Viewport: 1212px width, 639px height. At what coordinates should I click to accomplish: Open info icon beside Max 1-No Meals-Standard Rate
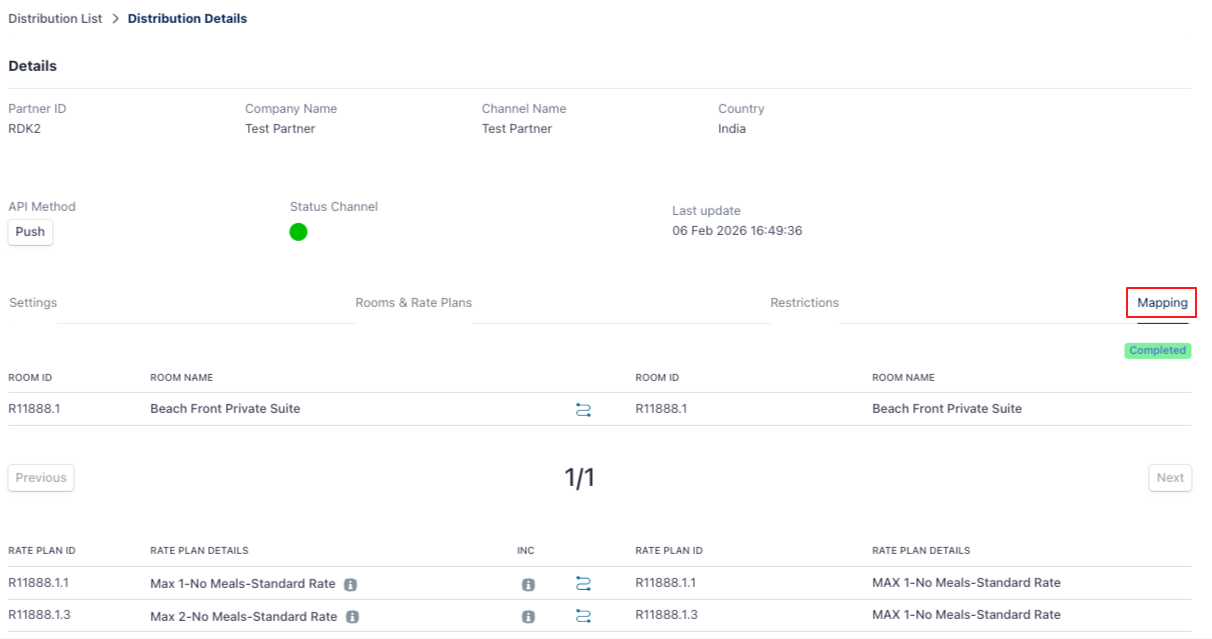[351, 584]
